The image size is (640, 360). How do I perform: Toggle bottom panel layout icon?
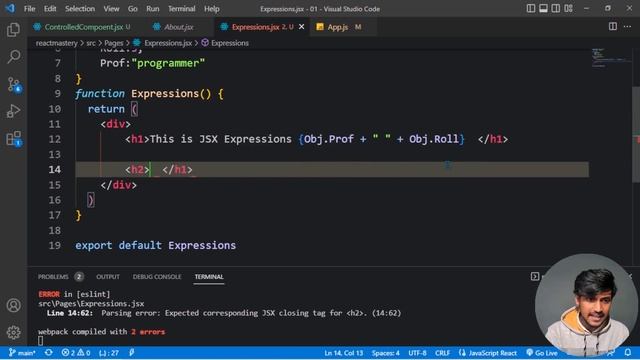coord(543,9)
